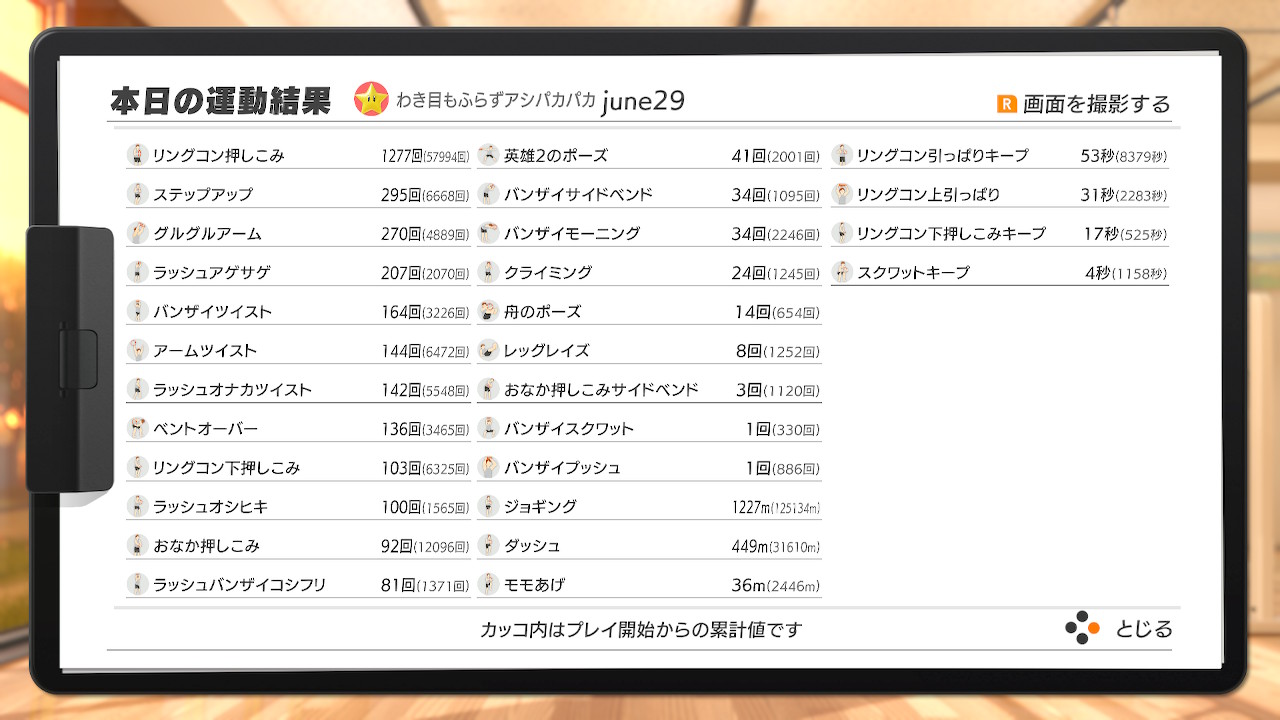This screenshot has width=1280, height=720.
Task: Click 画面を撮影する to take a screenshot
Action: pos(1096,104)
